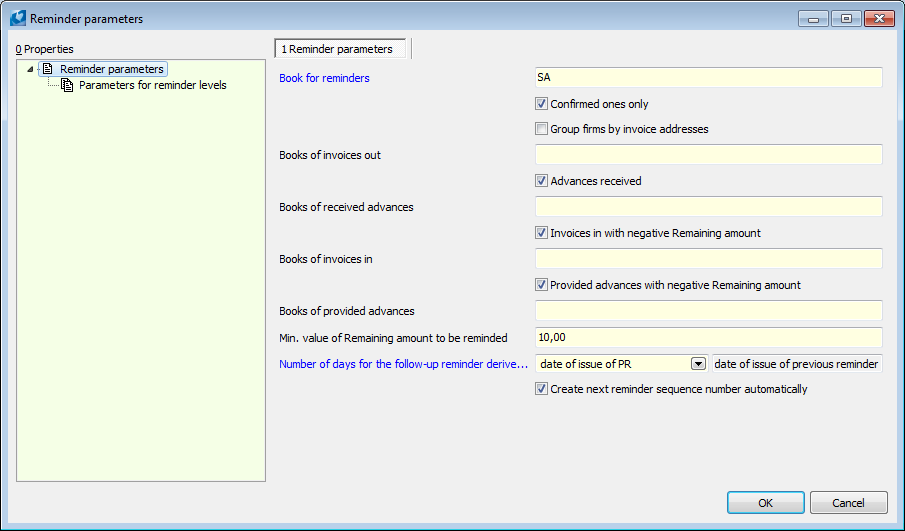Click the Reminder parameters document icon in tree
Viewport: 905px width, 531px height.
click(x=48, y=69)
